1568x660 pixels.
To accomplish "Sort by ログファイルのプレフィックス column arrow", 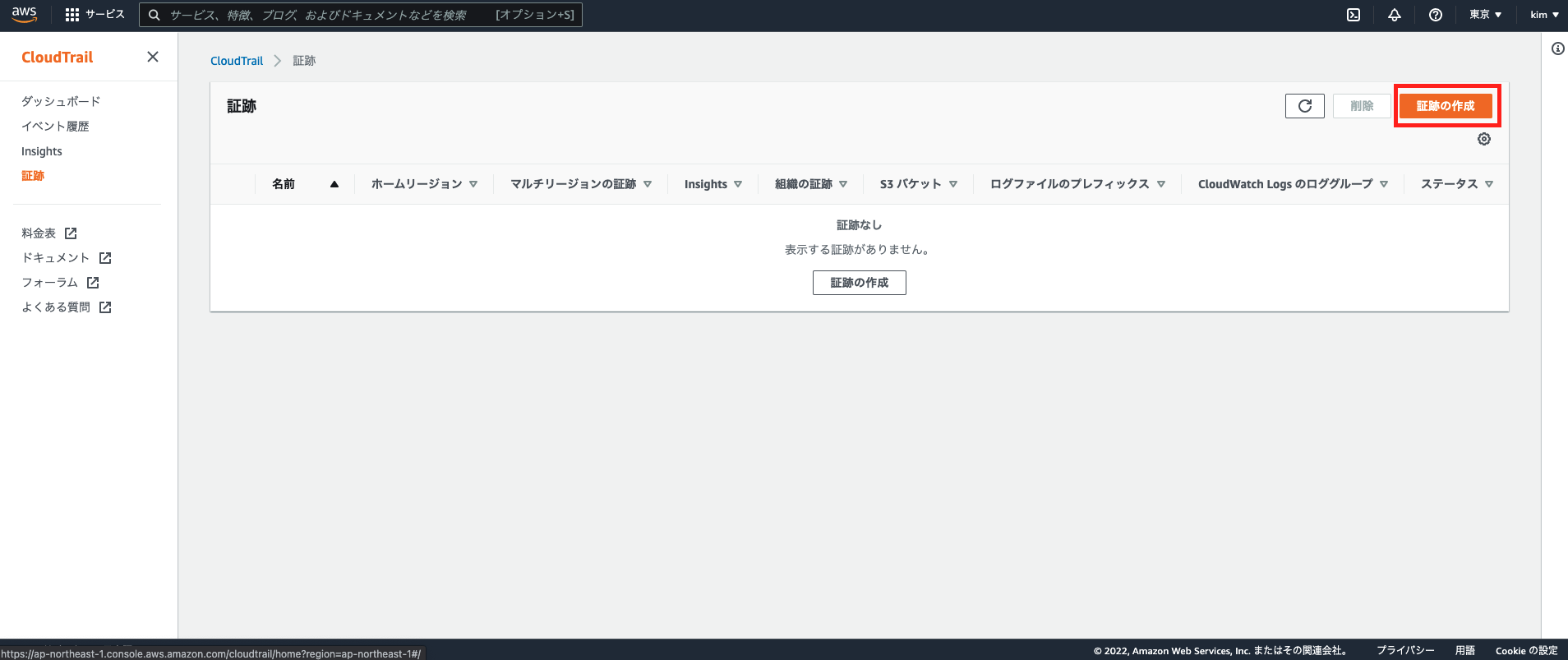I will coord(1161,184).
